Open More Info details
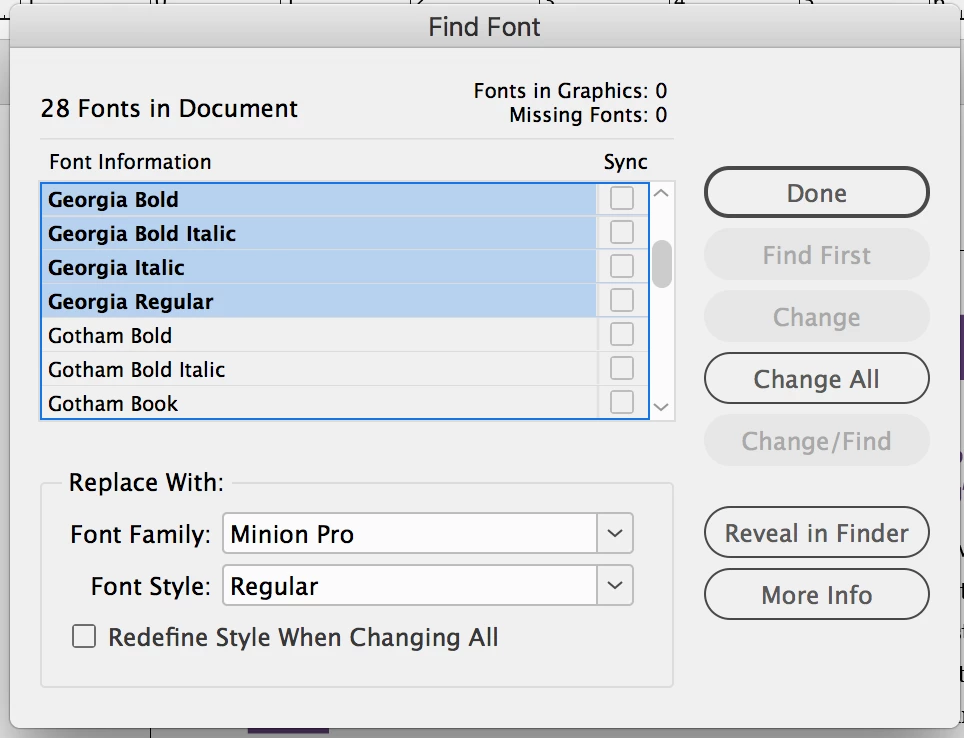Screen dimensions: 964x738 (x=816, y=595)
